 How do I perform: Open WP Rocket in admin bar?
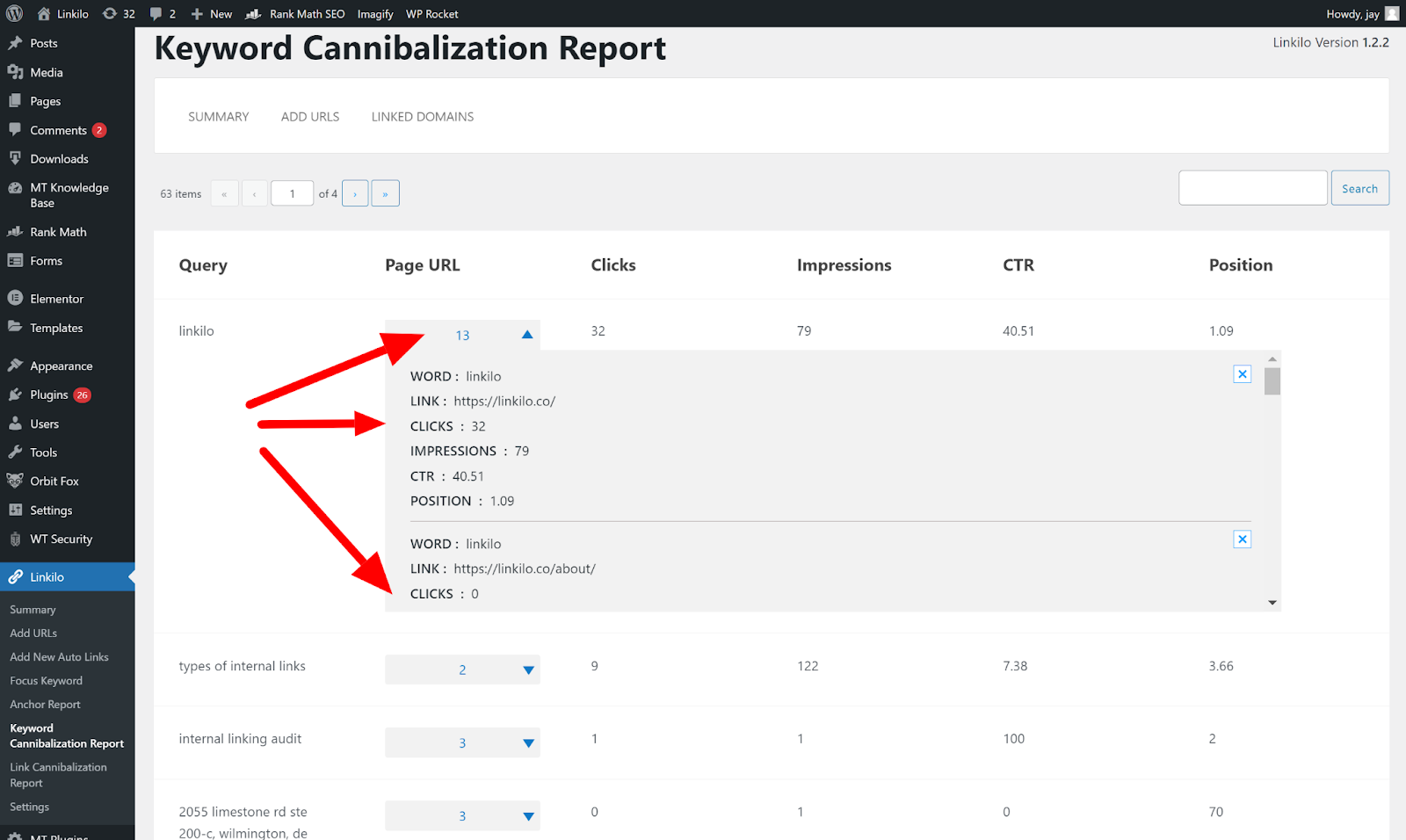click(x=432, y=14)
